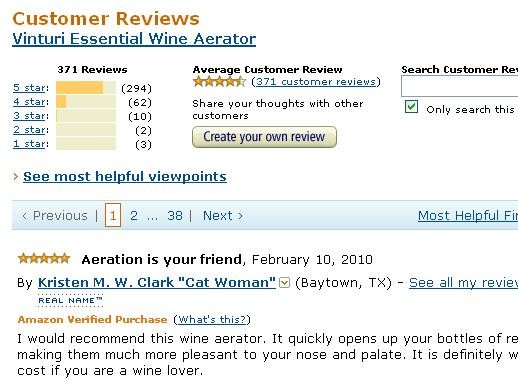The height and width of the screenshot is (388, 518).
Task: Uncheck the Only search this checkbox
Action: (x=411, y=107)
